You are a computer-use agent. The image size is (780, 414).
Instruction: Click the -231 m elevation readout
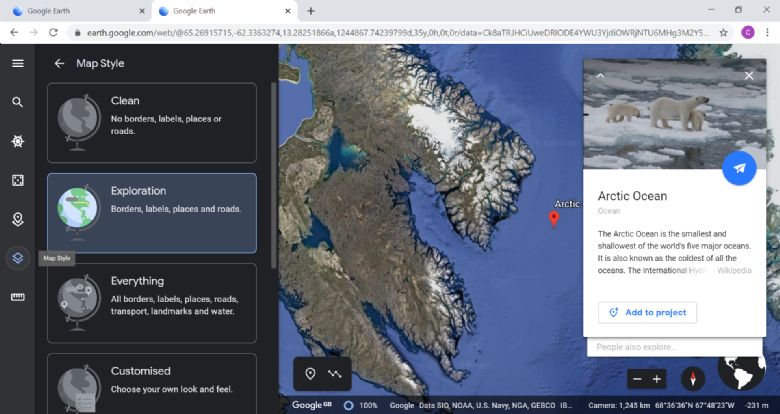click(757, 406)
